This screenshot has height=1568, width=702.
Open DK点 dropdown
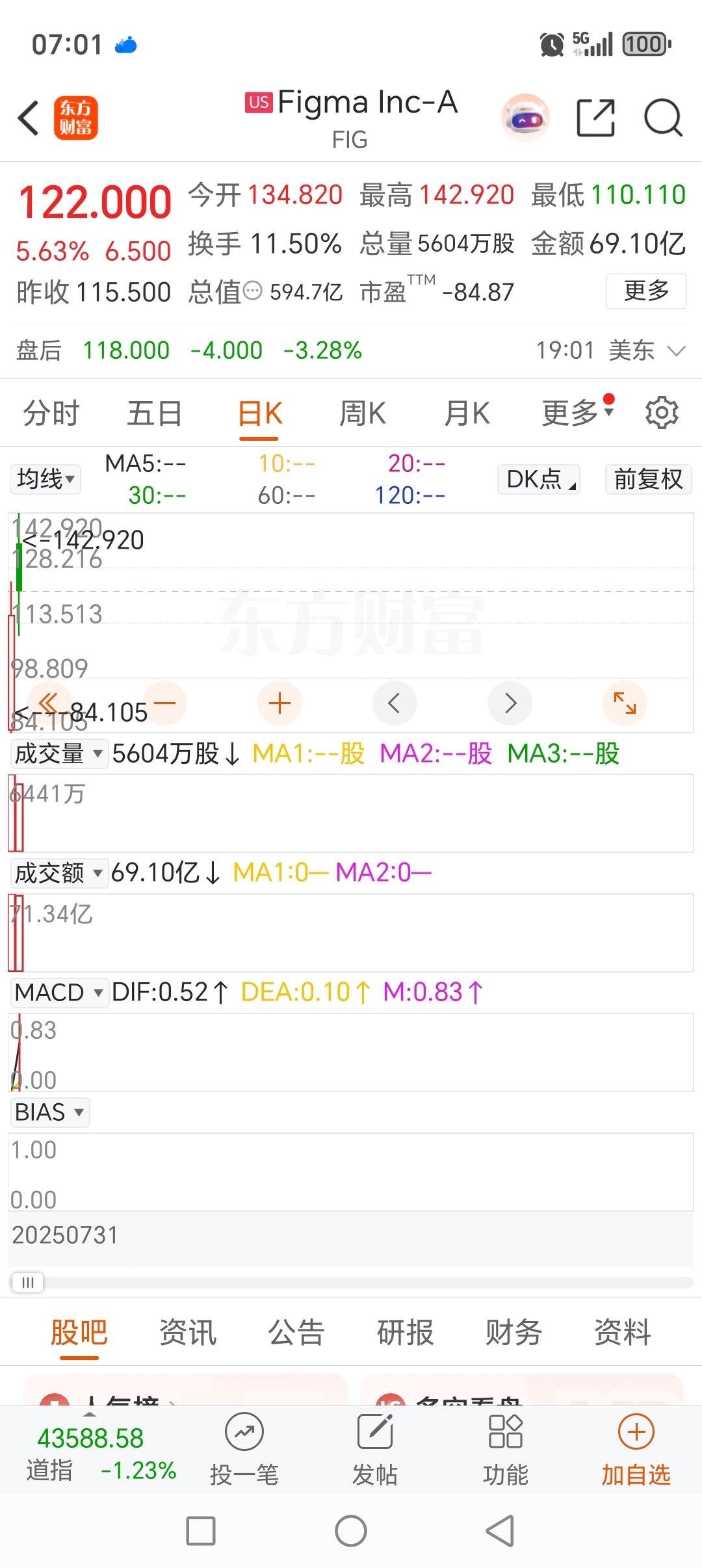pyautogui.click(x=539, y=479)
